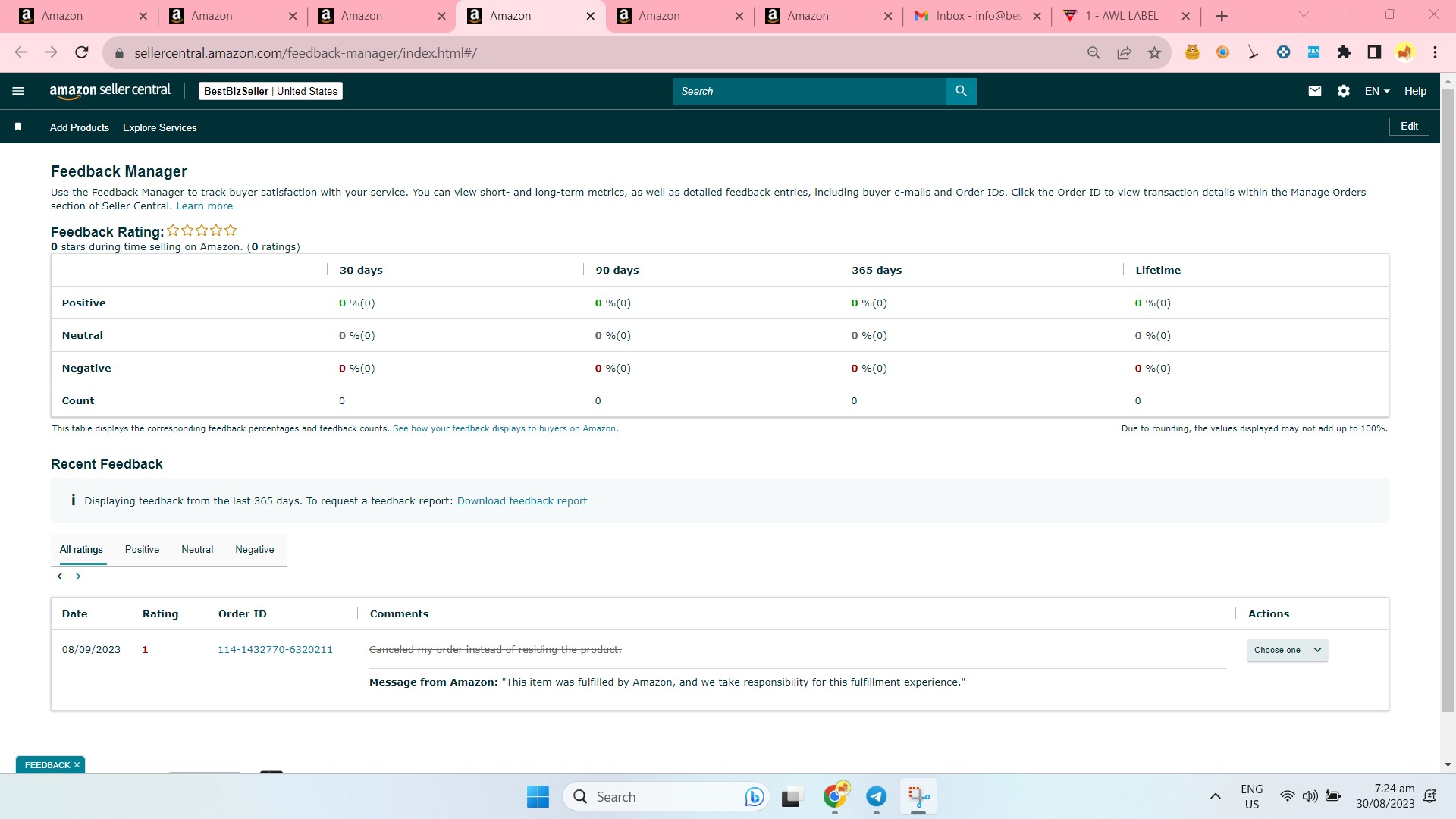This screenshot has width=1456, height=819.
Task: Select the Neutral feedback tab
Action: pos(197,549)
